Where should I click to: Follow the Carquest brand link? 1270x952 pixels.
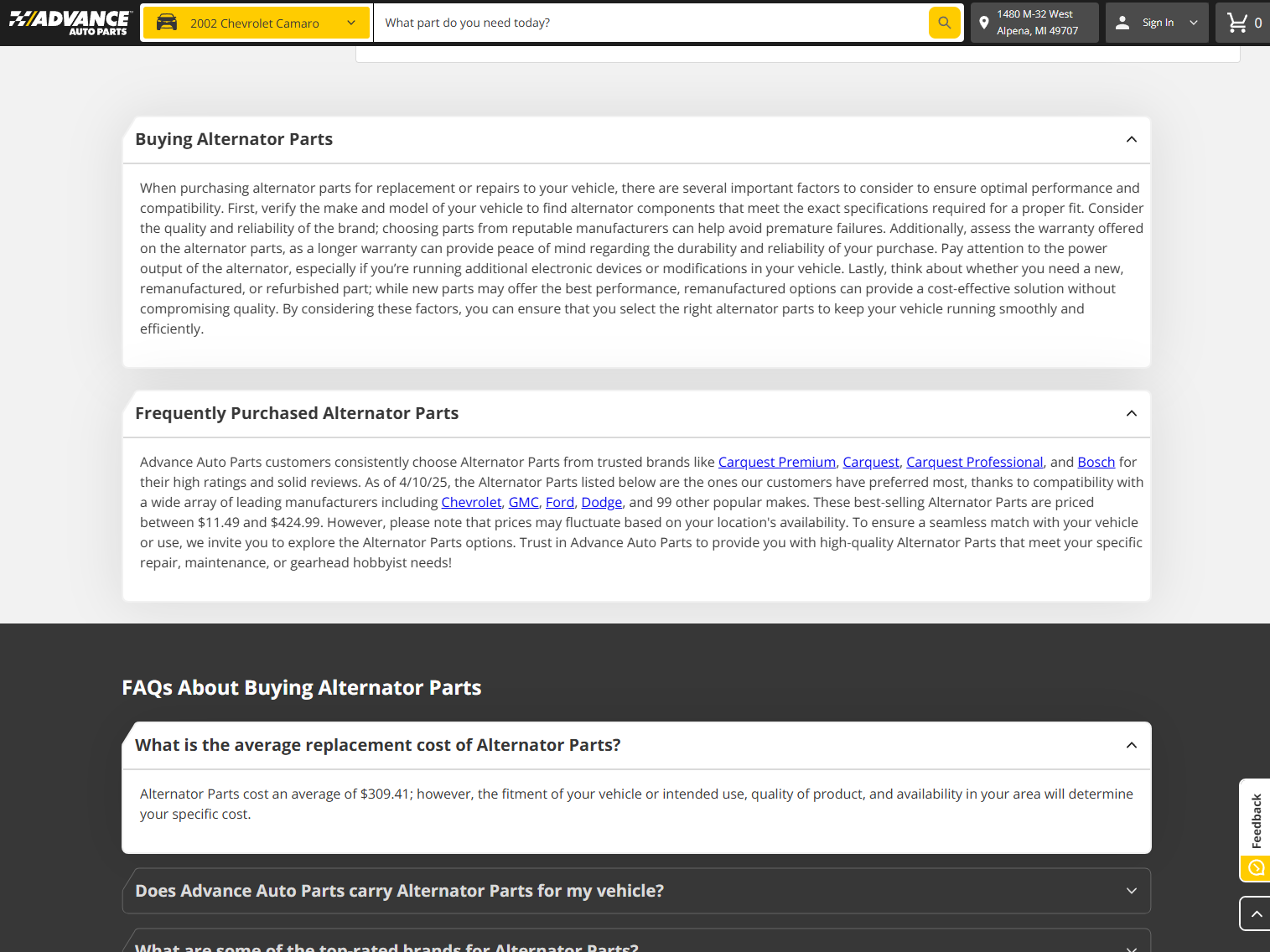[871, 462]
